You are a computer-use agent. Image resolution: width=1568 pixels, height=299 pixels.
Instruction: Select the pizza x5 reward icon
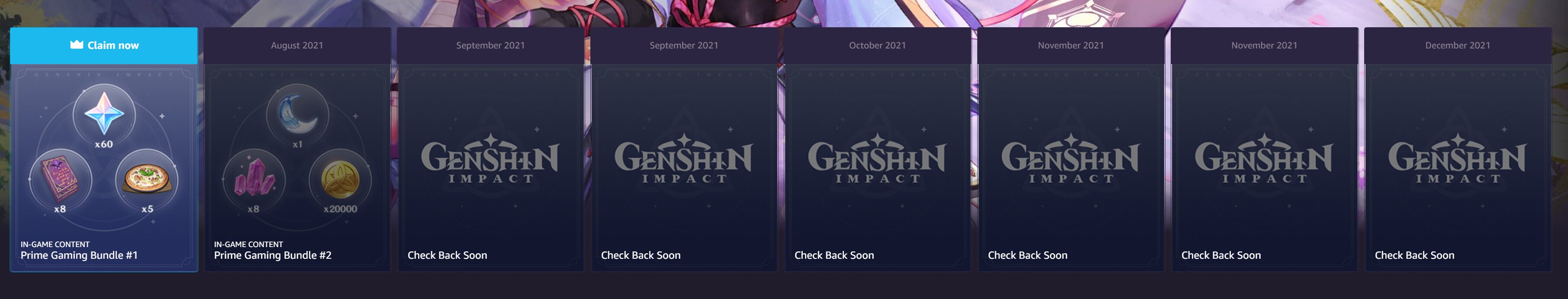tap(147, 180)
